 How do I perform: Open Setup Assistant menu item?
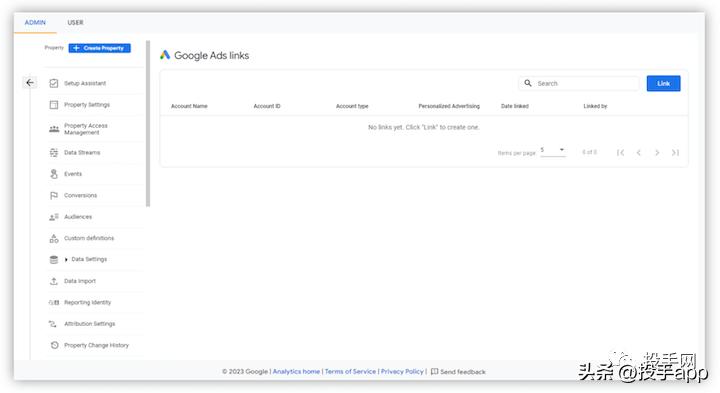85,83
